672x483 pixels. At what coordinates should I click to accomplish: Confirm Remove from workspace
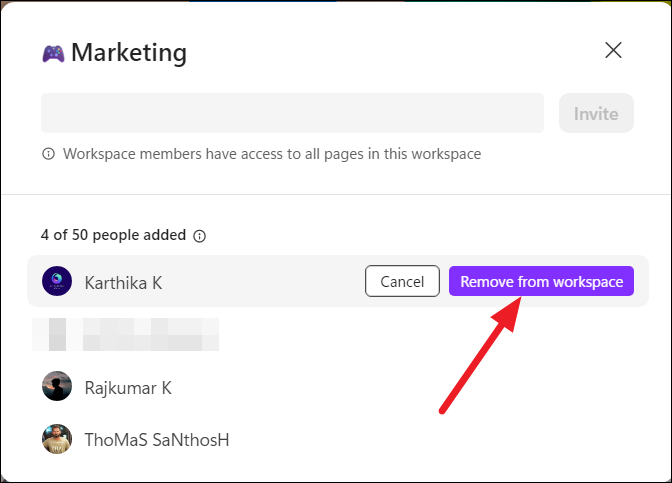541,281
